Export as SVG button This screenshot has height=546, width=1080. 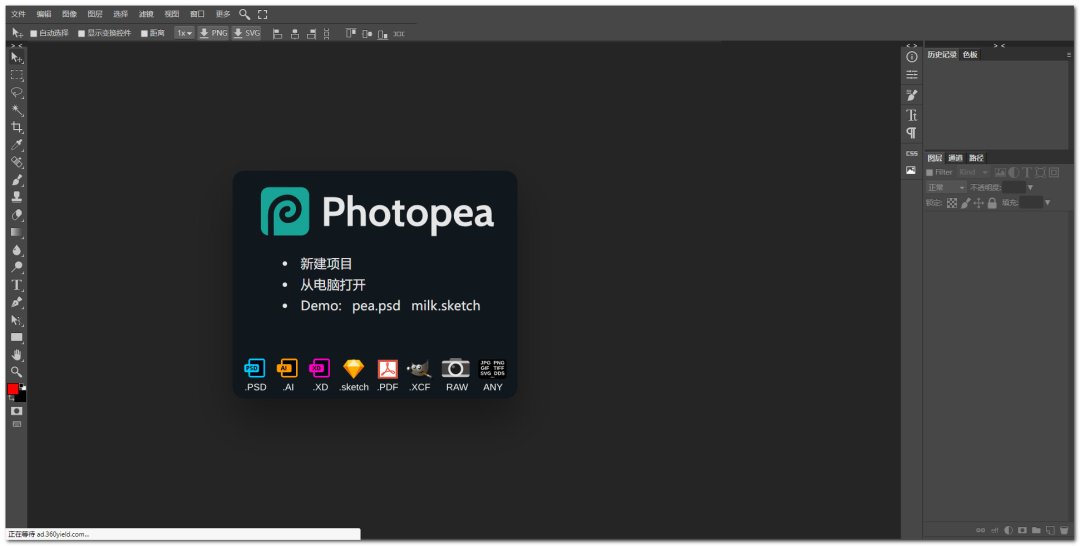pyautogui.click(x=247, y=33)
